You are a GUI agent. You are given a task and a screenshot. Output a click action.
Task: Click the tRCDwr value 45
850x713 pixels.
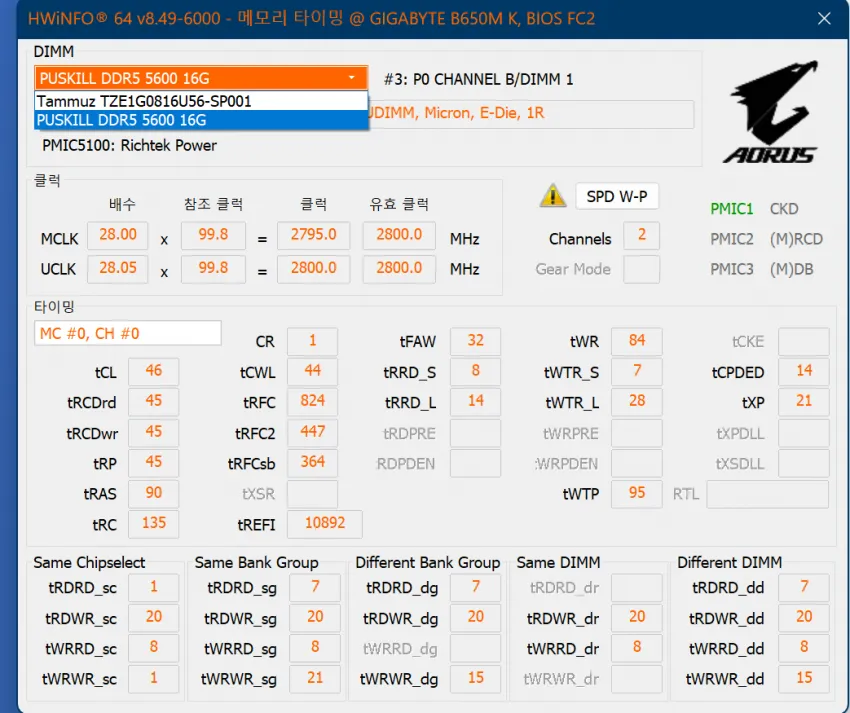153,433
